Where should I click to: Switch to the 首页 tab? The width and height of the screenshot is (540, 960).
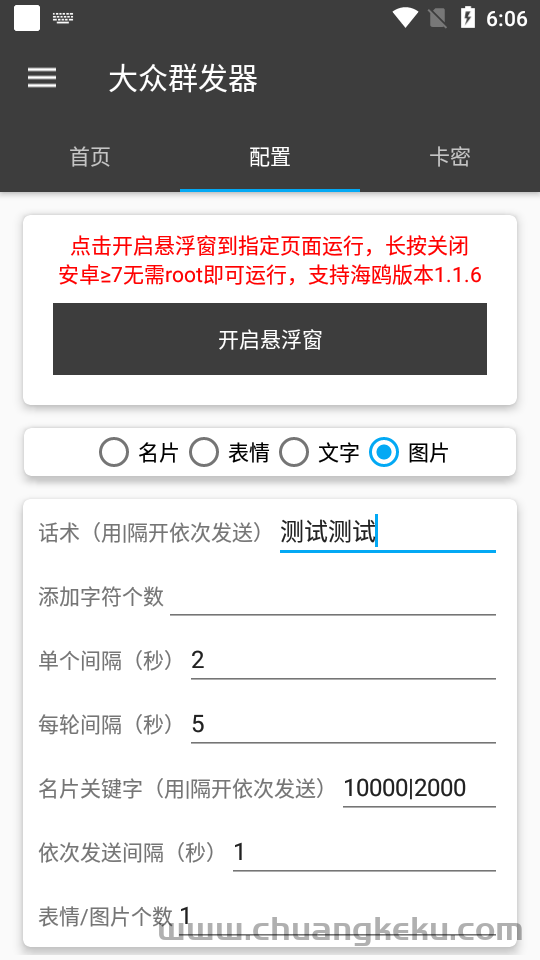point(90,157)
